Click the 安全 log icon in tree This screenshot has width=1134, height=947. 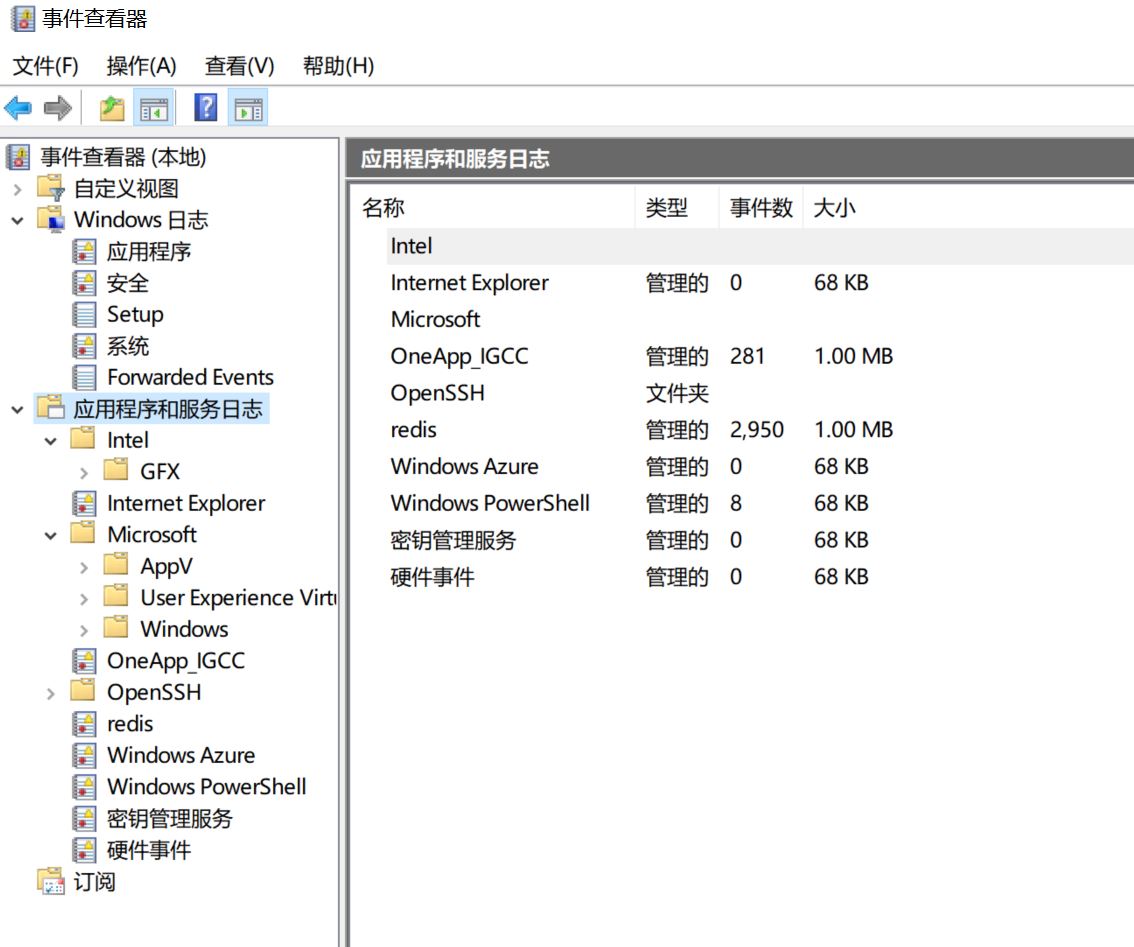point(85,283)
